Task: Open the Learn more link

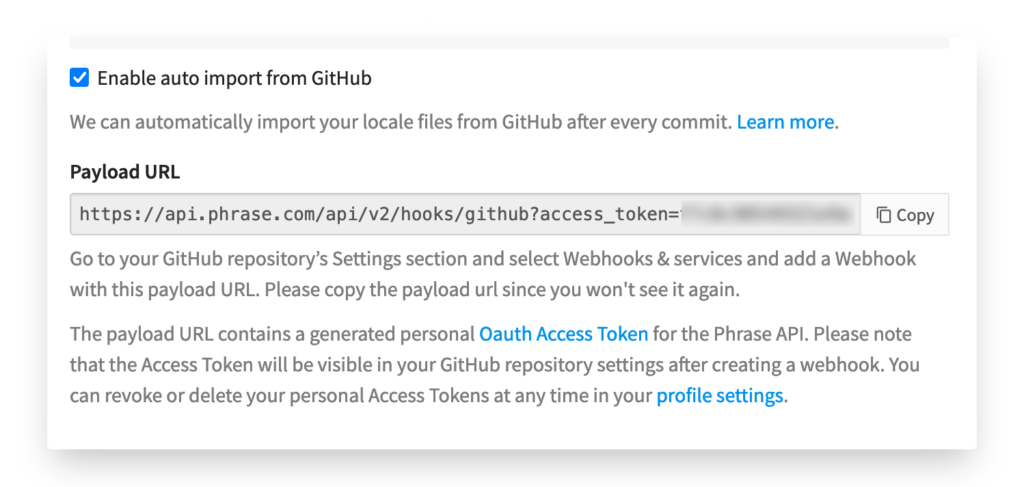Action: click(785, 122)
